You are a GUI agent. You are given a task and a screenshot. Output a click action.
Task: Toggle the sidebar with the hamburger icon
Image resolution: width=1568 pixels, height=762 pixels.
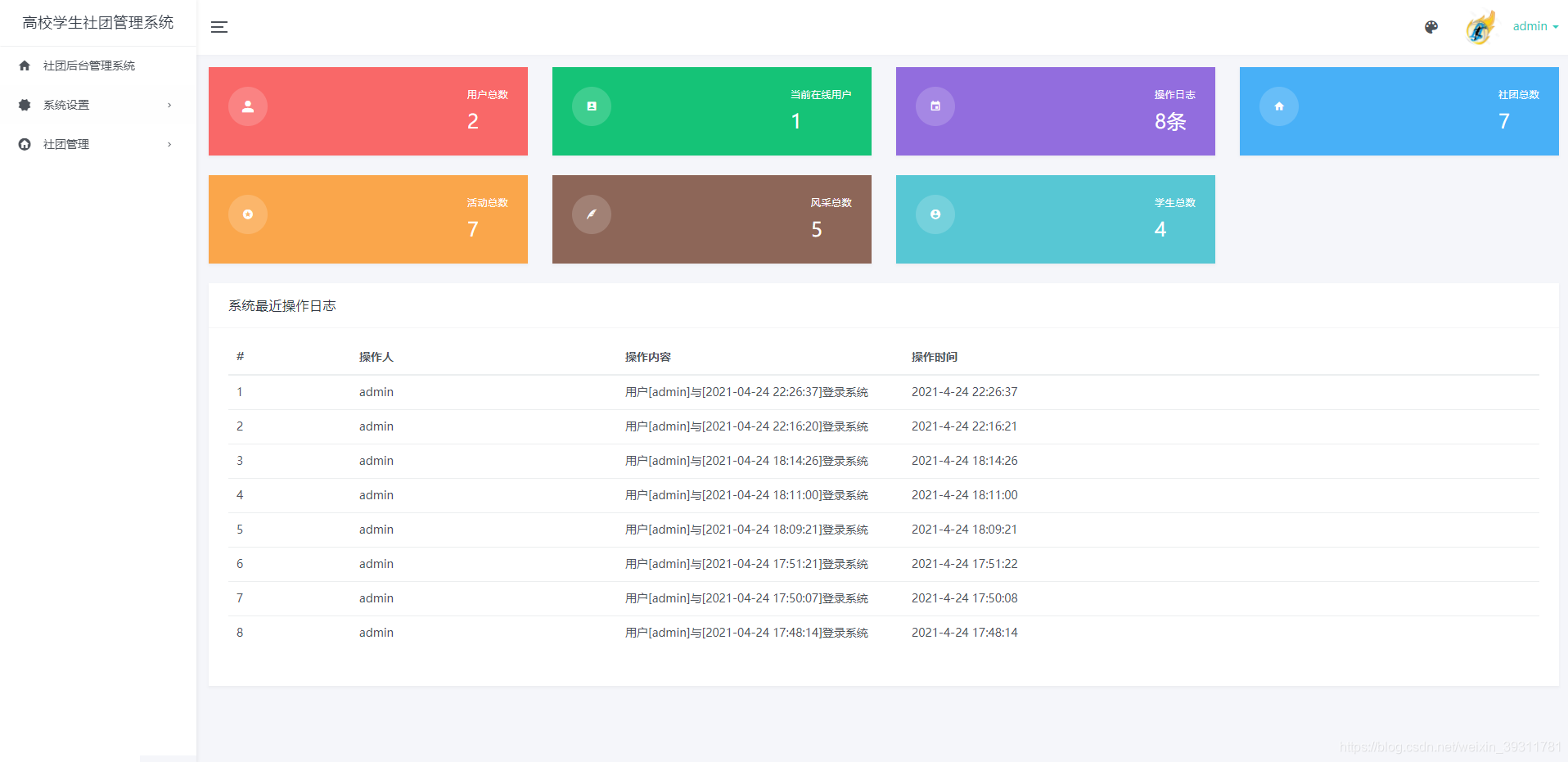pyautogui.click(x=219, y=27)
